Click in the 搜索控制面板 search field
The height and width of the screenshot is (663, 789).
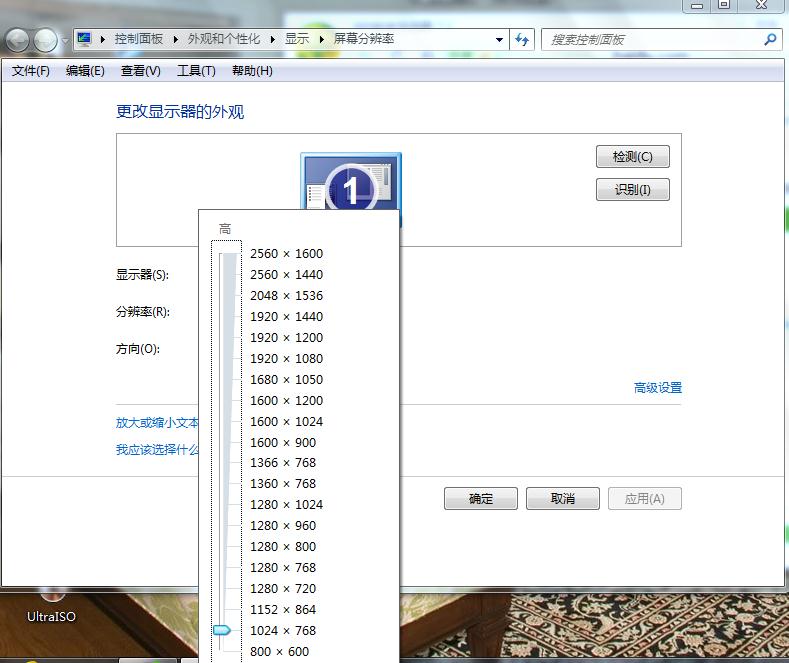tap(654, 40)
